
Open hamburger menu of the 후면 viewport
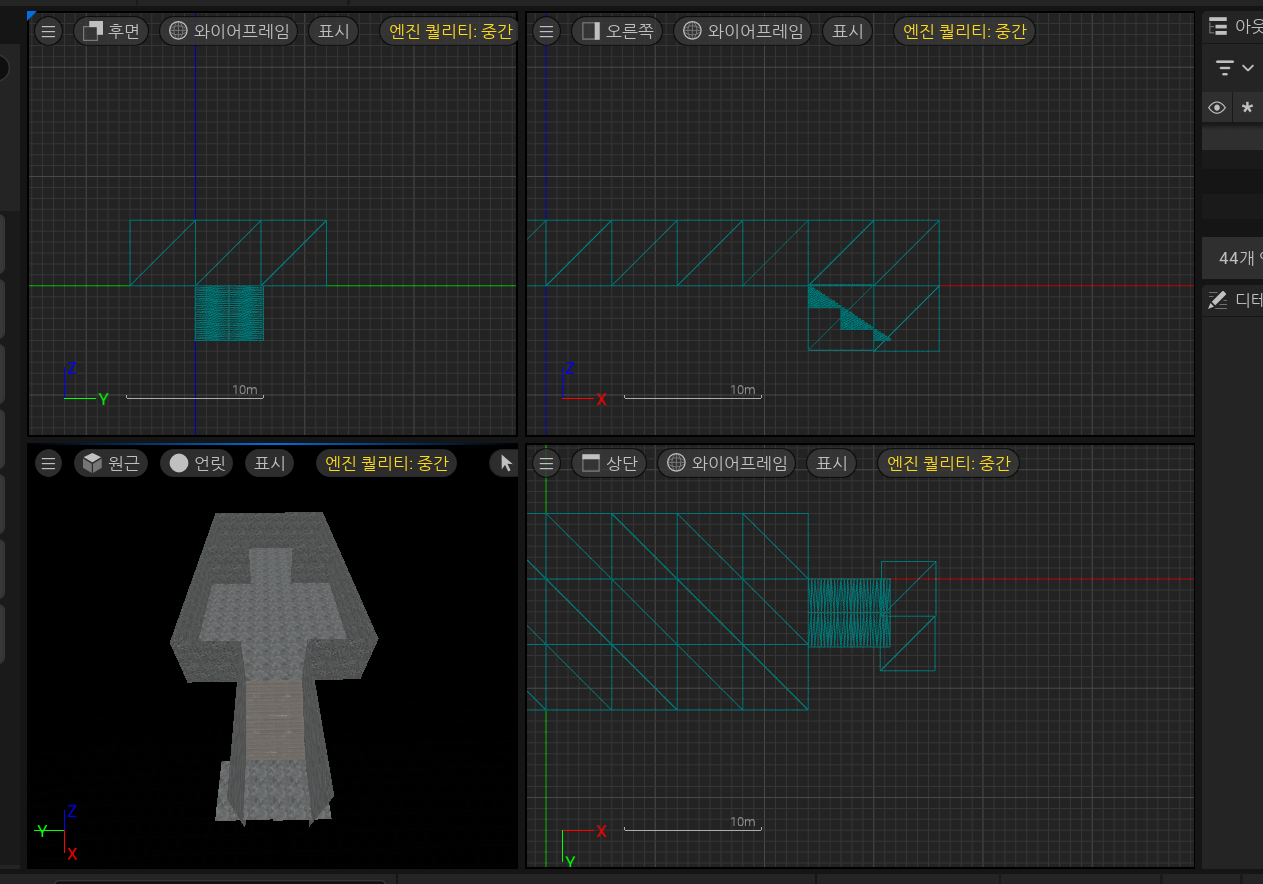click(x=48, y=31)
